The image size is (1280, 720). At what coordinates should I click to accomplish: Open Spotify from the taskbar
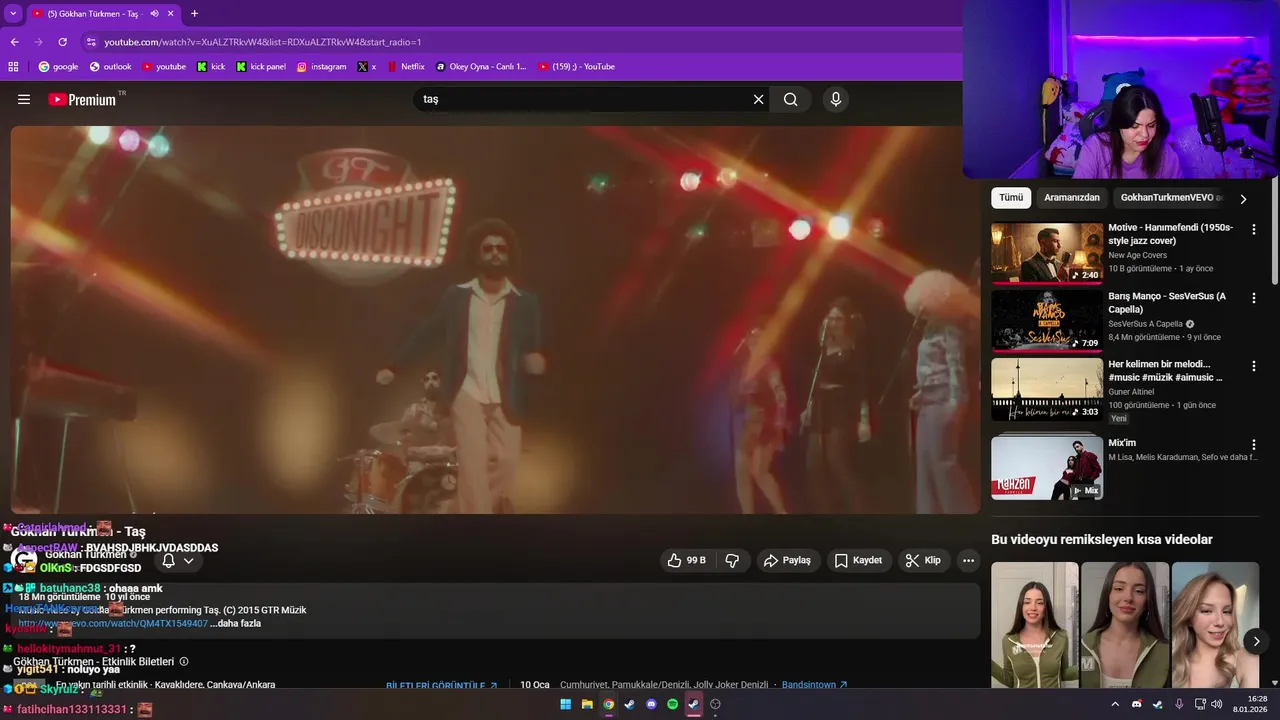point(673,704)
